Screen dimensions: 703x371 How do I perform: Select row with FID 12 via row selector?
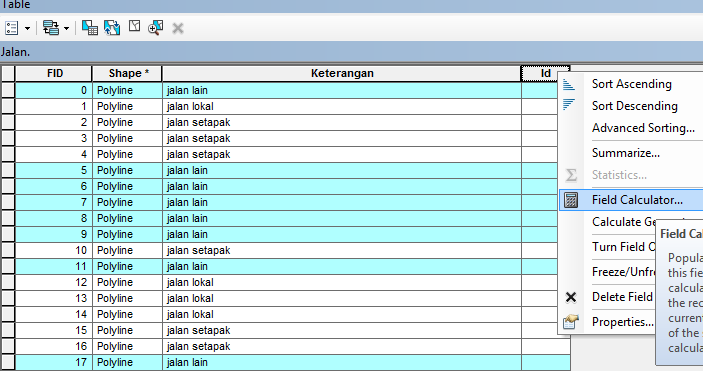(8, 282)
